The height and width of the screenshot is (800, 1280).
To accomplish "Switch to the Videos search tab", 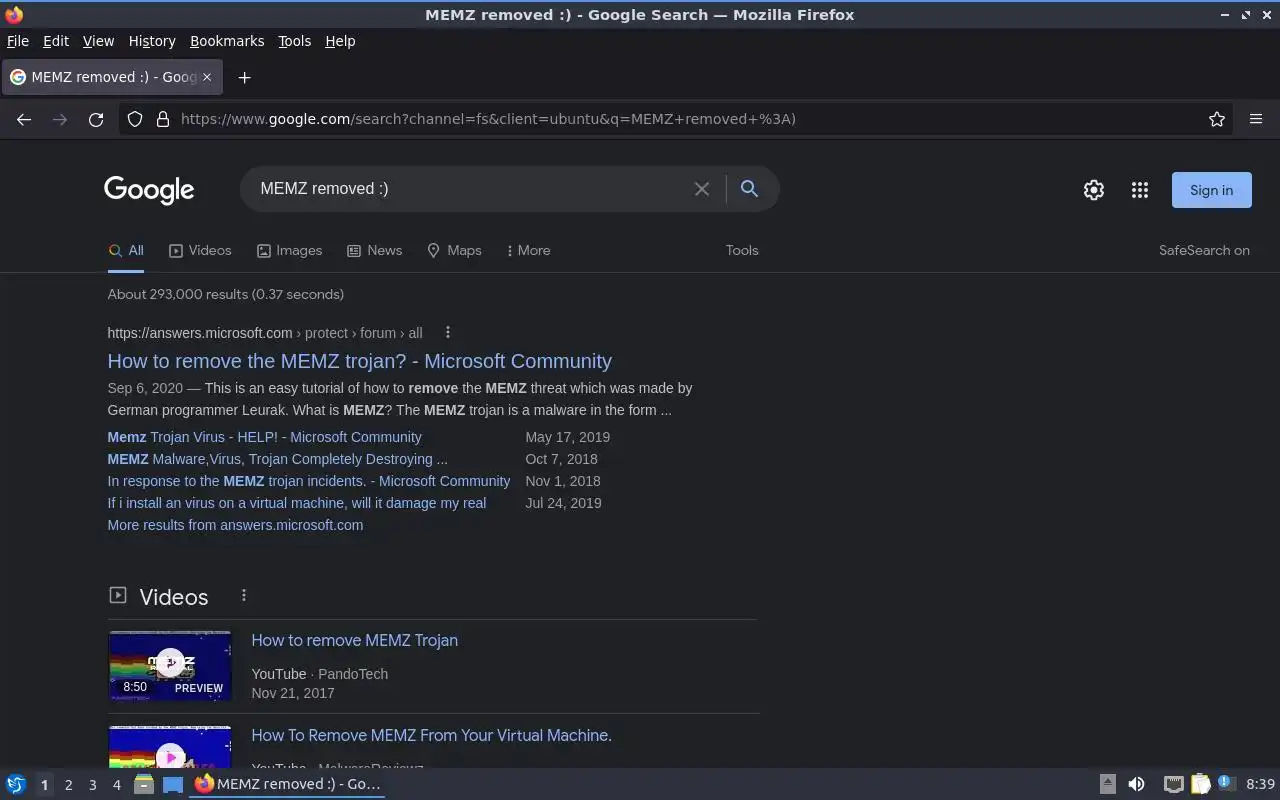I will [x=200, y=250].
